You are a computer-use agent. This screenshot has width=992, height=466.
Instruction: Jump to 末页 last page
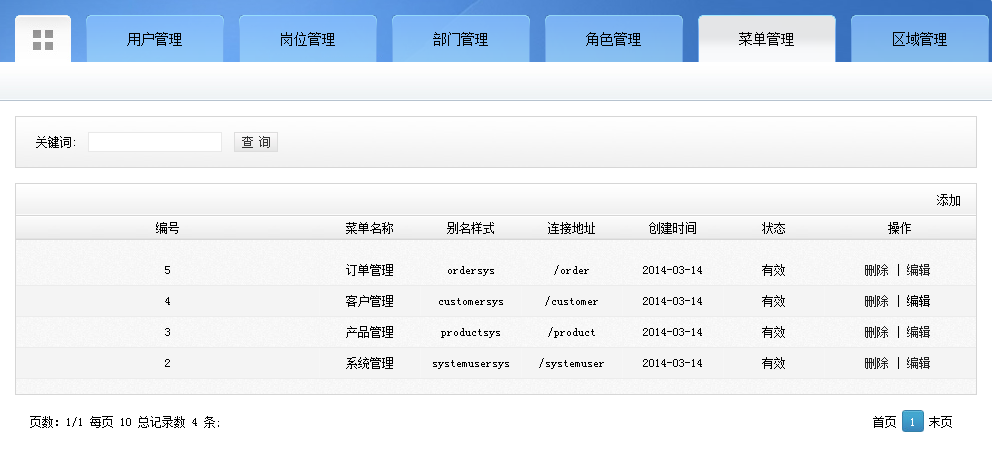[x=940, y=422]
